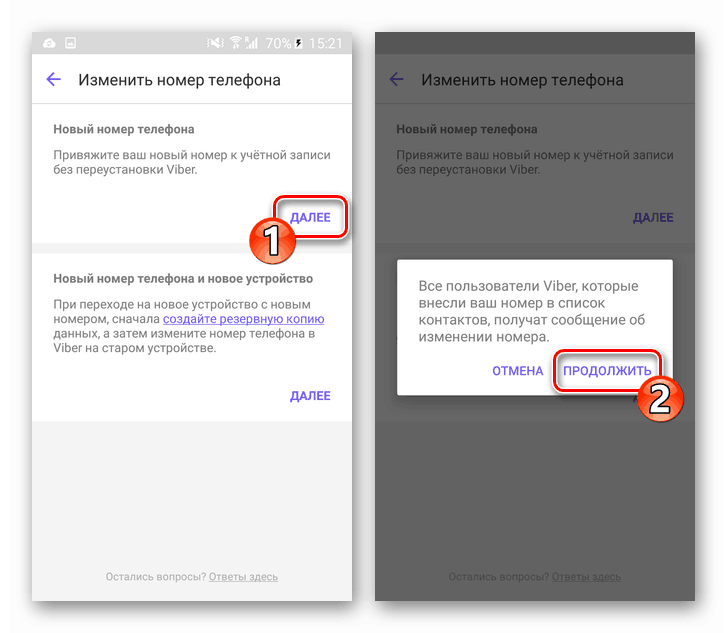Tap Изменить номер телефона title on left
The width and height of the screenshot is (727, 633).
point(179,80)
